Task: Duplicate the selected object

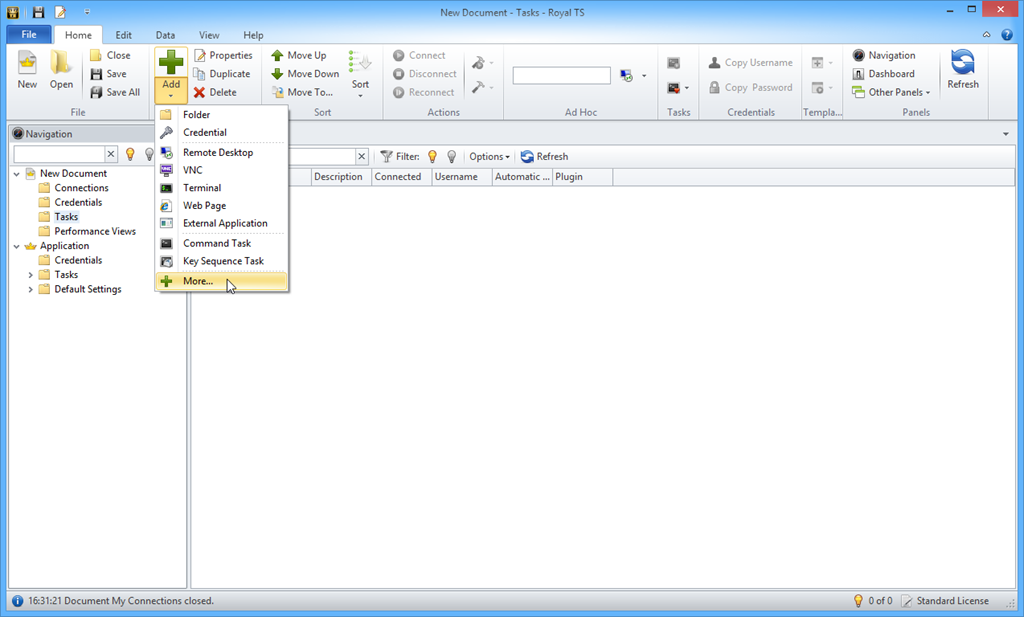Action: coord(221,74)
